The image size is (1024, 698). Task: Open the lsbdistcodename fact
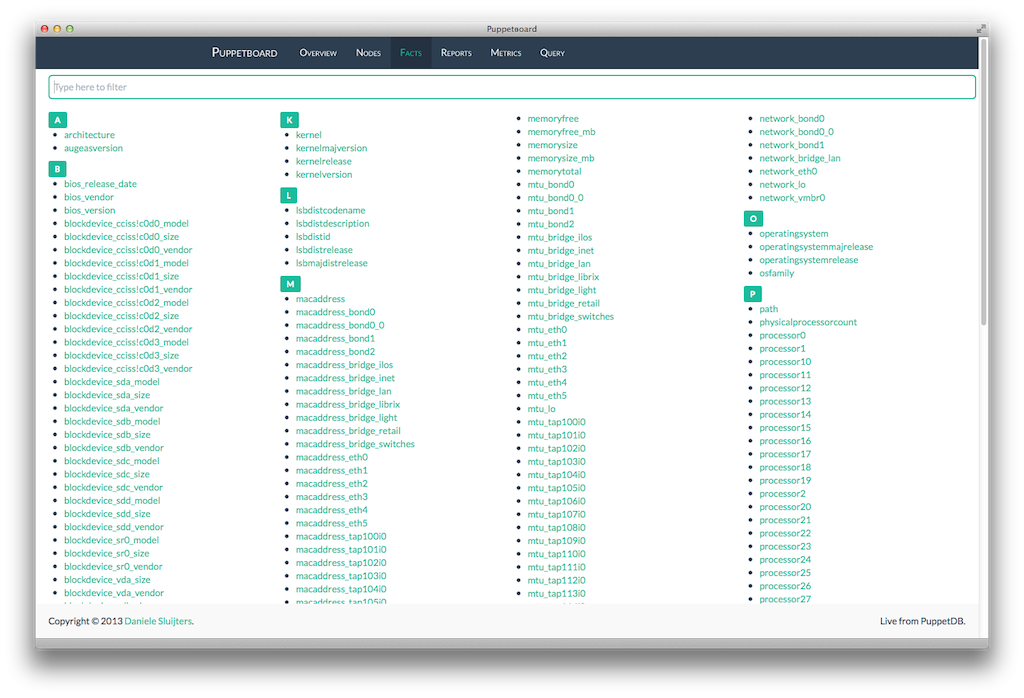point(330,211)
